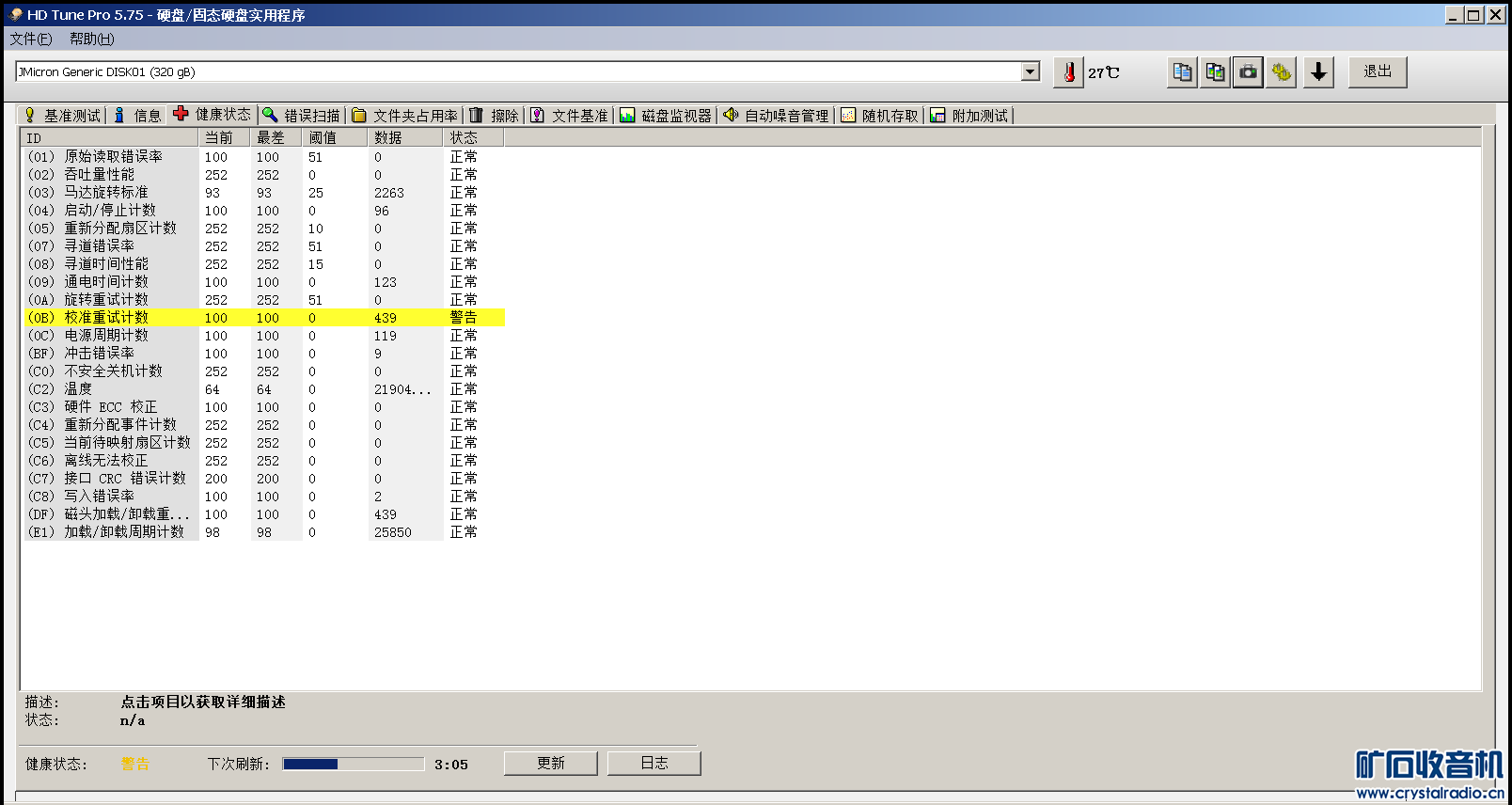The image size is (1512, 805).
Task: Sort by the 数据 column header
Action: 405,138
